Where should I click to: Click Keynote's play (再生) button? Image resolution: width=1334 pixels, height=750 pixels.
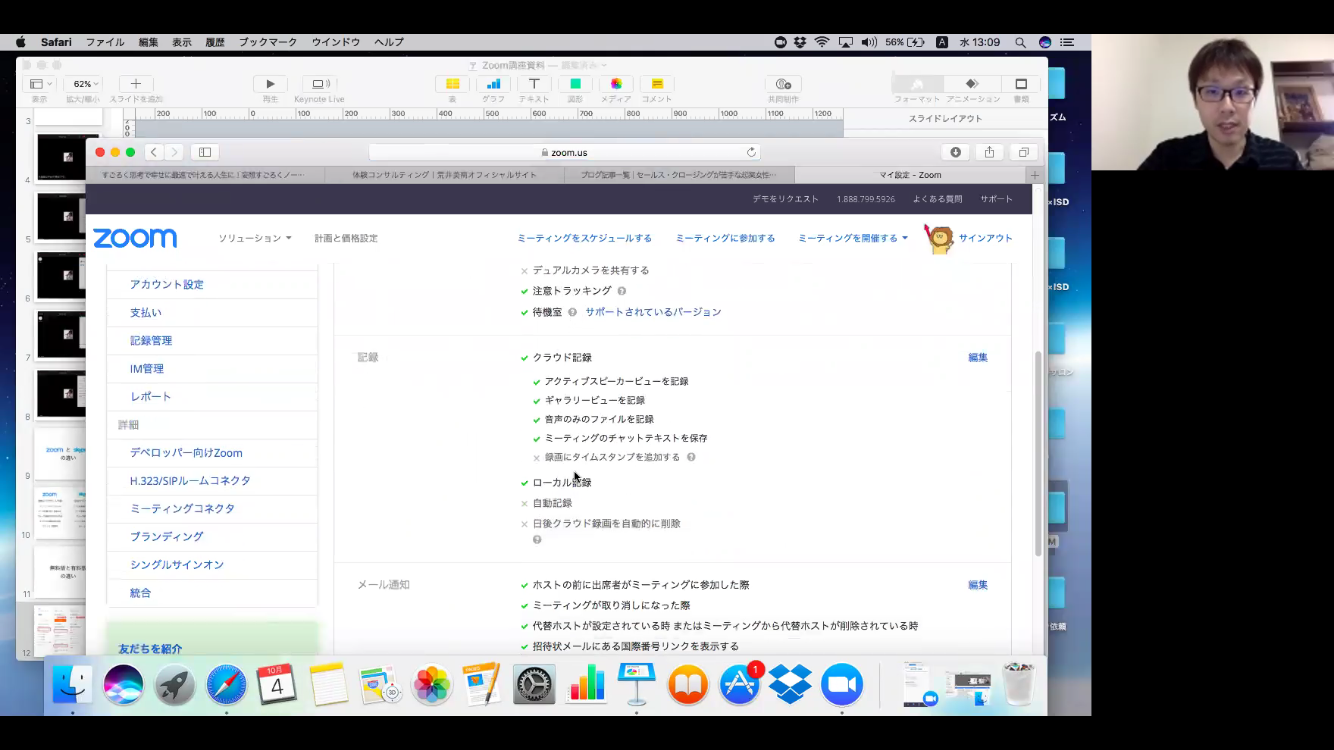pos(270,84)
